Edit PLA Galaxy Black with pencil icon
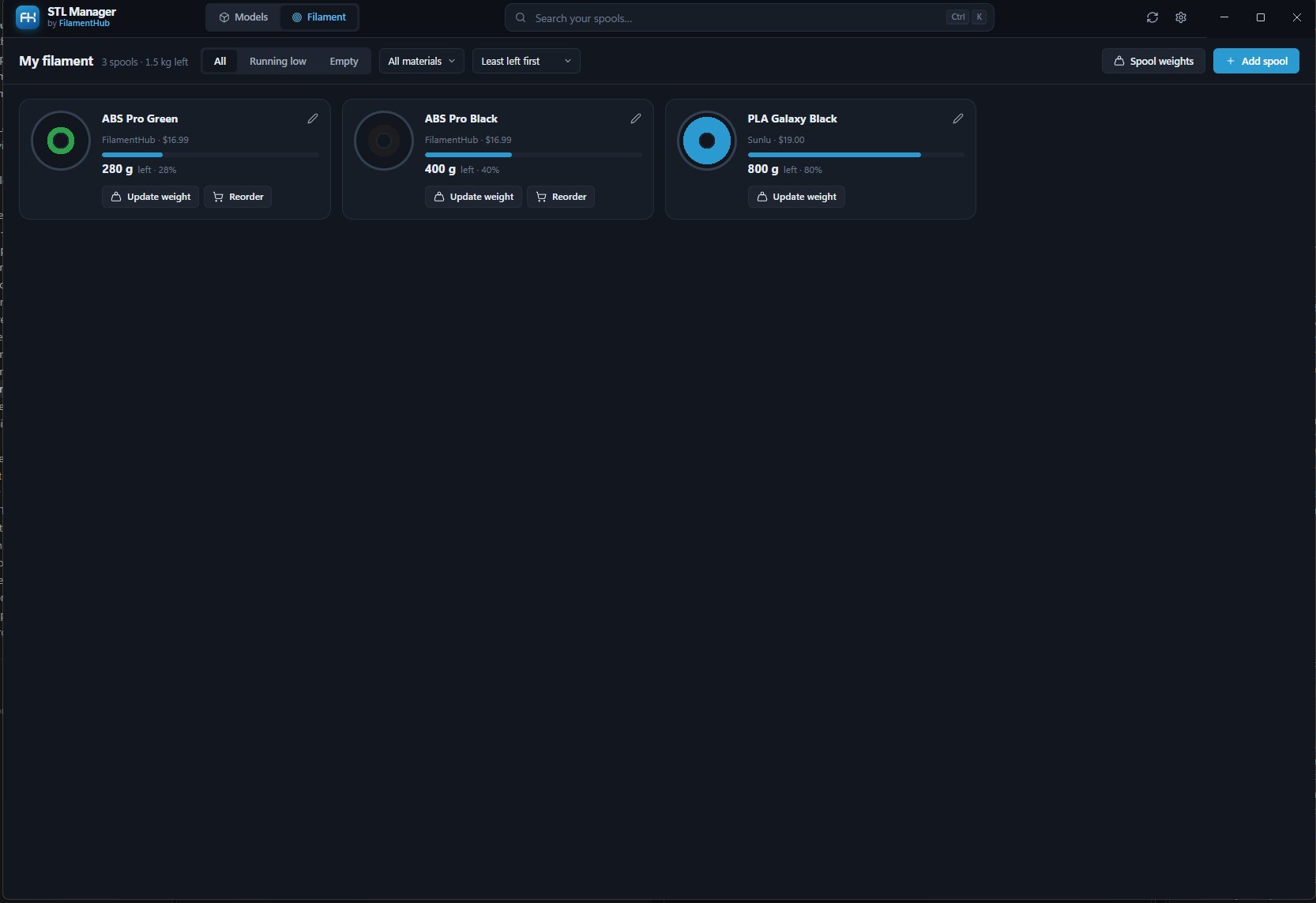Viewport: 1316px width, 903px height. (958, 119)
